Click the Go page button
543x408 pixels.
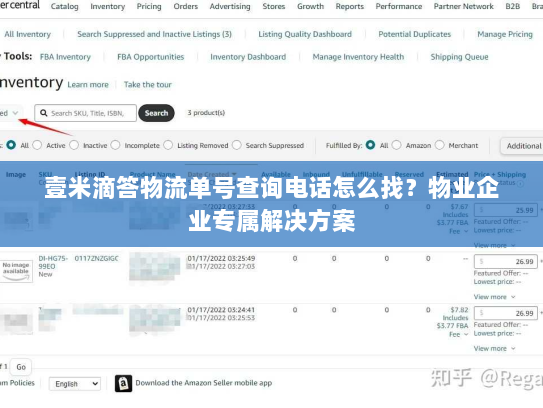click(21, 367)
